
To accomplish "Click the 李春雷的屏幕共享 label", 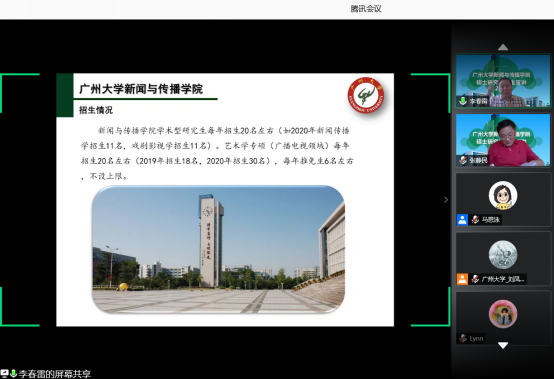I will 55,374.
